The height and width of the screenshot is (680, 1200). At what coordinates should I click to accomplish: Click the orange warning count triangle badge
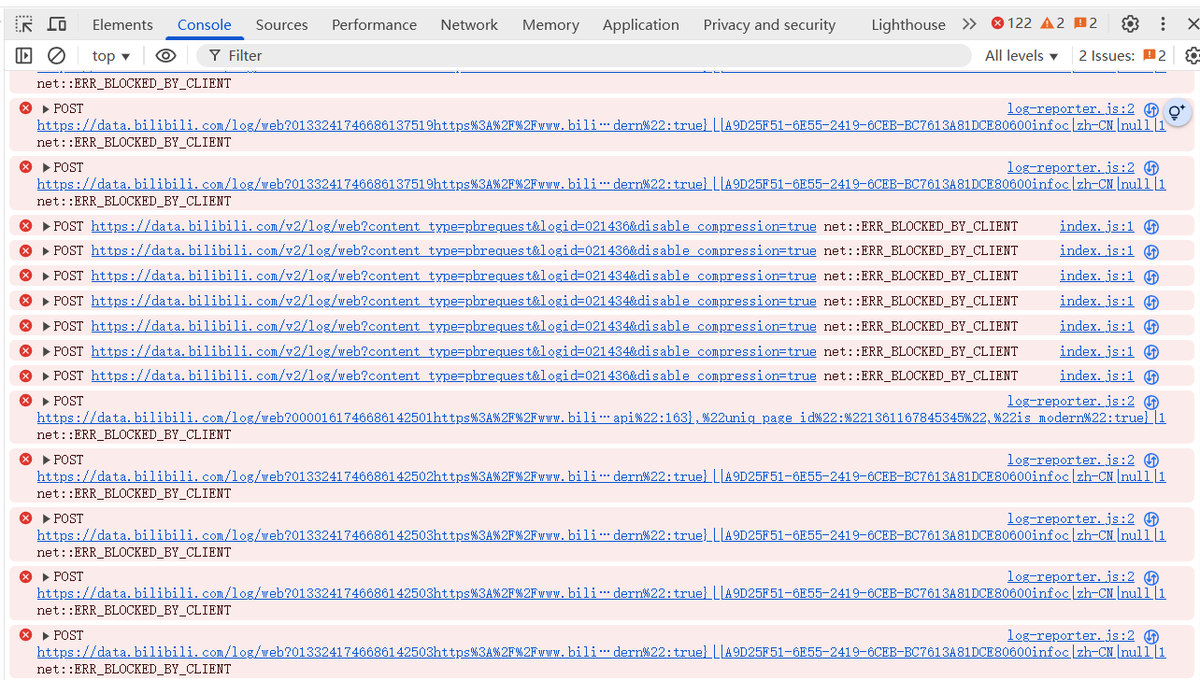[x=1053, y=24]
